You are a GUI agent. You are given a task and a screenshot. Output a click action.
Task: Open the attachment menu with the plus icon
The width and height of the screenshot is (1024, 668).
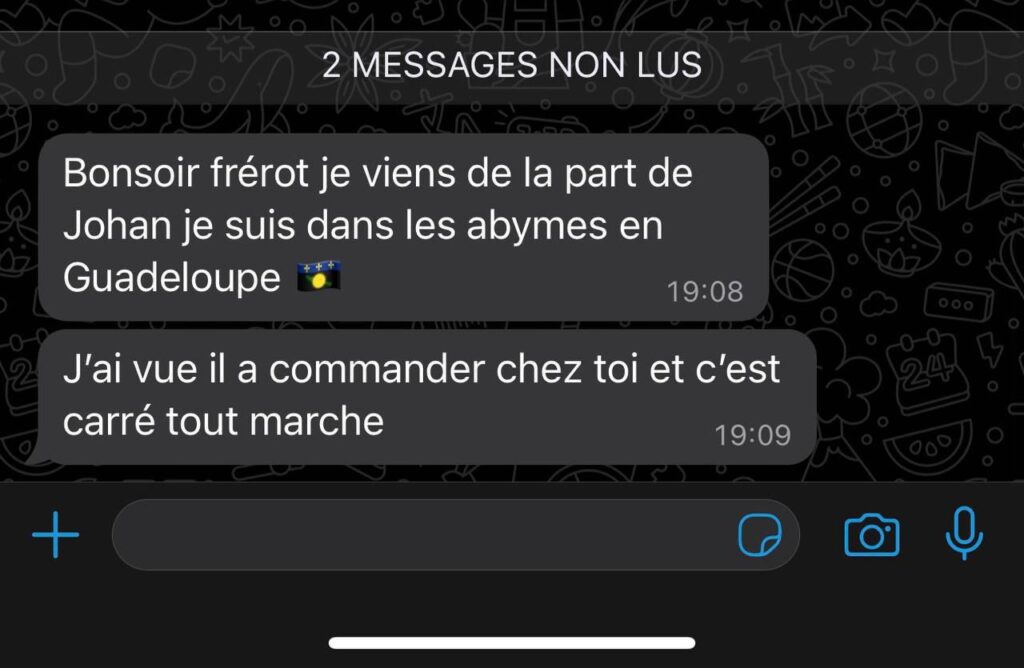[x=56, y=535]
